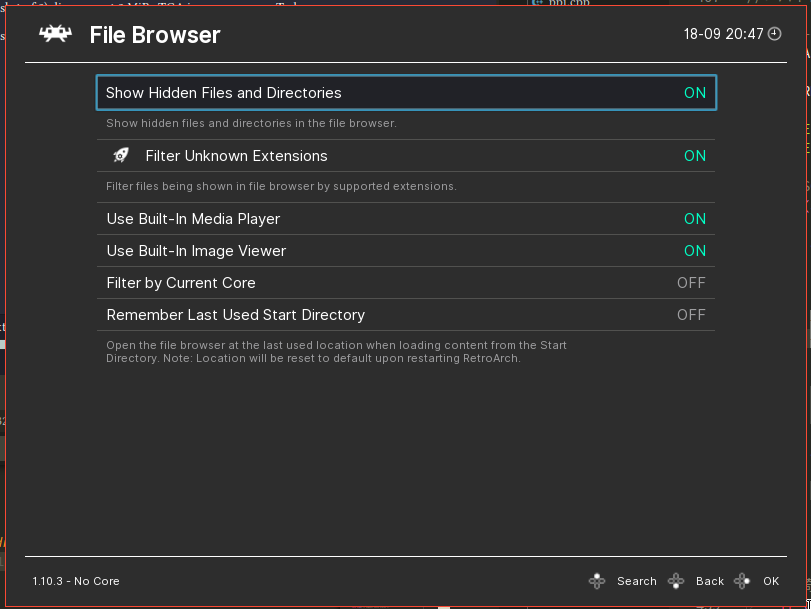
Task: Enable Filter by Current Core
Action: 406,283
